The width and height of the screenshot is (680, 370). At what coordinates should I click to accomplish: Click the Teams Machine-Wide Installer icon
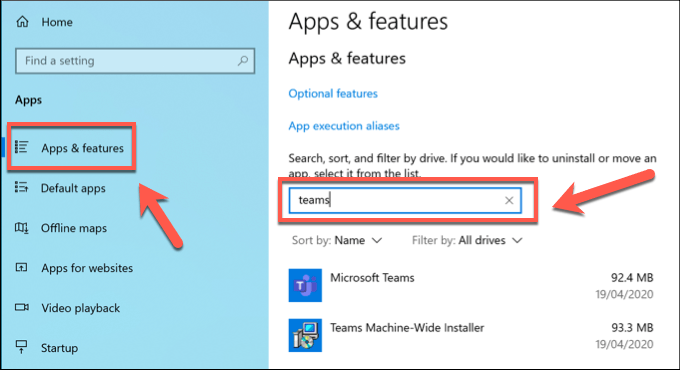305,335
